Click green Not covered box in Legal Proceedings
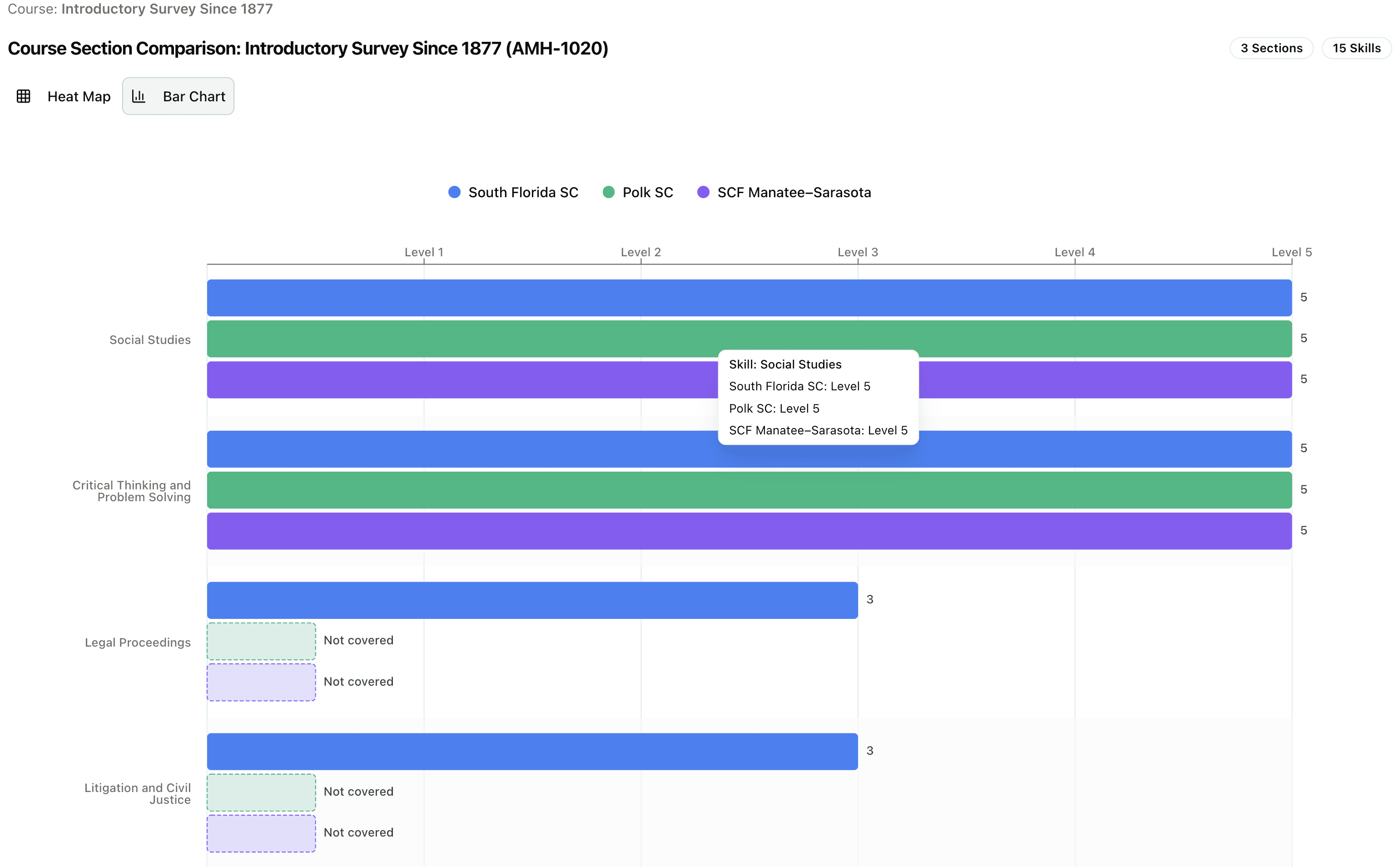1400x867 pixels. 261,641
